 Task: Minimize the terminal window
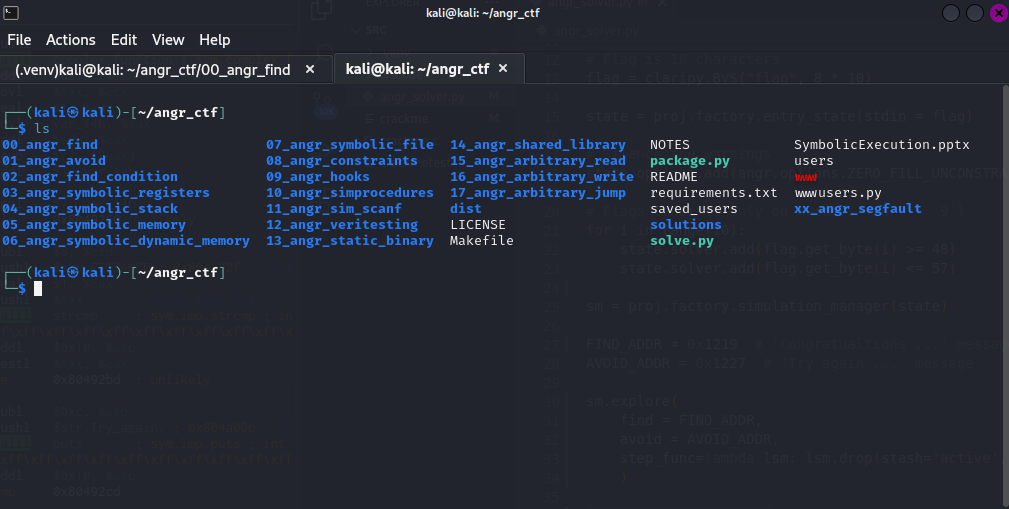click(x=950, y=13)
